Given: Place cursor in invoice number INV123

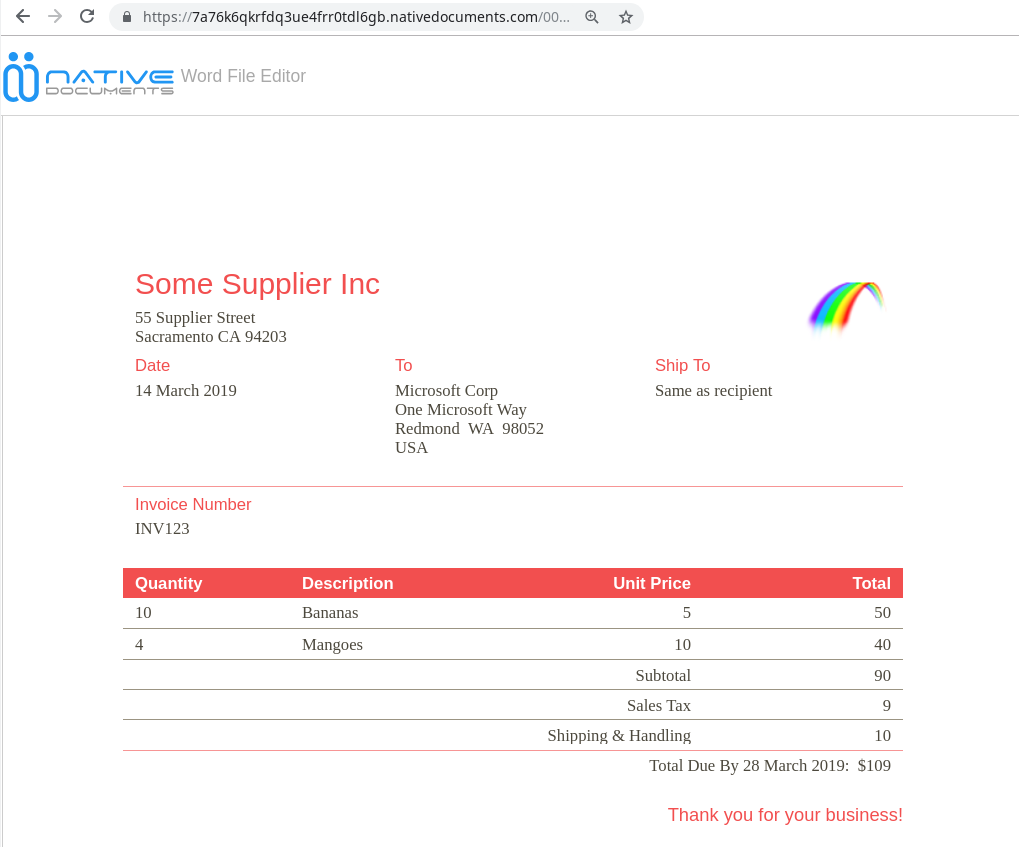Looking at the screenshot, I should 162,529.
